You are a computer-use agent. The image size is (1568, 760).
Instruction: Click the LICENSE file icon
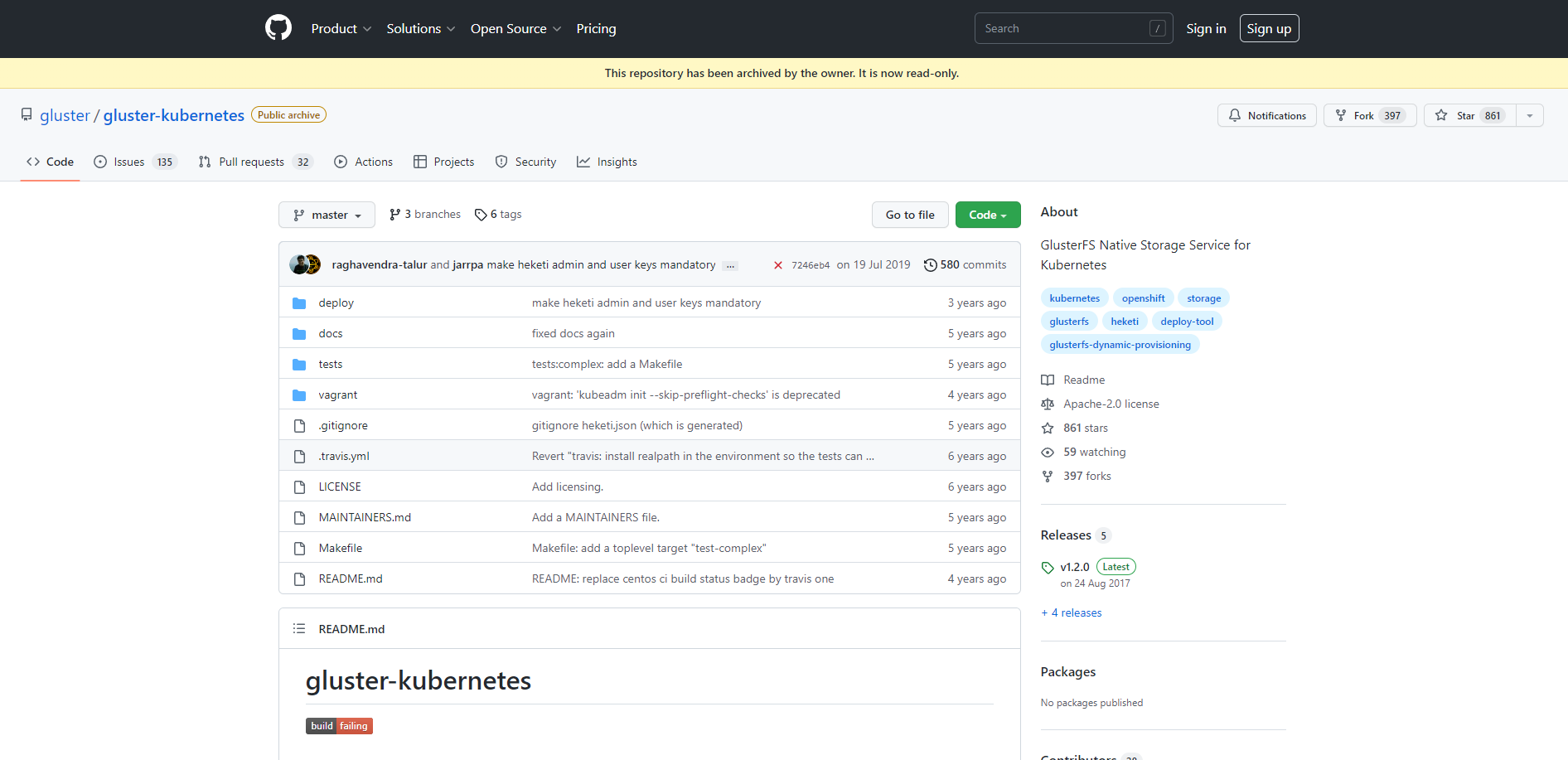tap(299, 487)
